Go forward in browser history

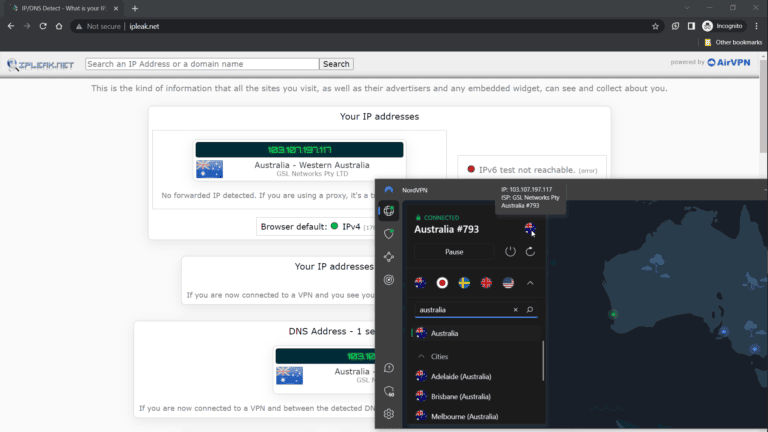[27, 26]
